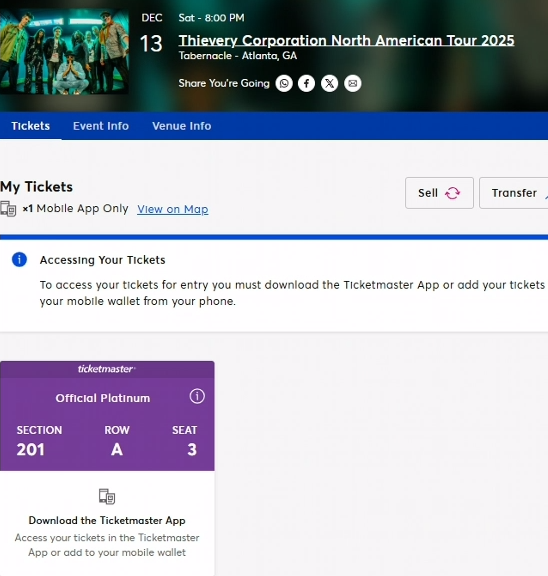Image resolution: width=548 pixels, height=576 pixels.
Task: Click the ticketmaster logo on ticket card
Action: (107, 369)
